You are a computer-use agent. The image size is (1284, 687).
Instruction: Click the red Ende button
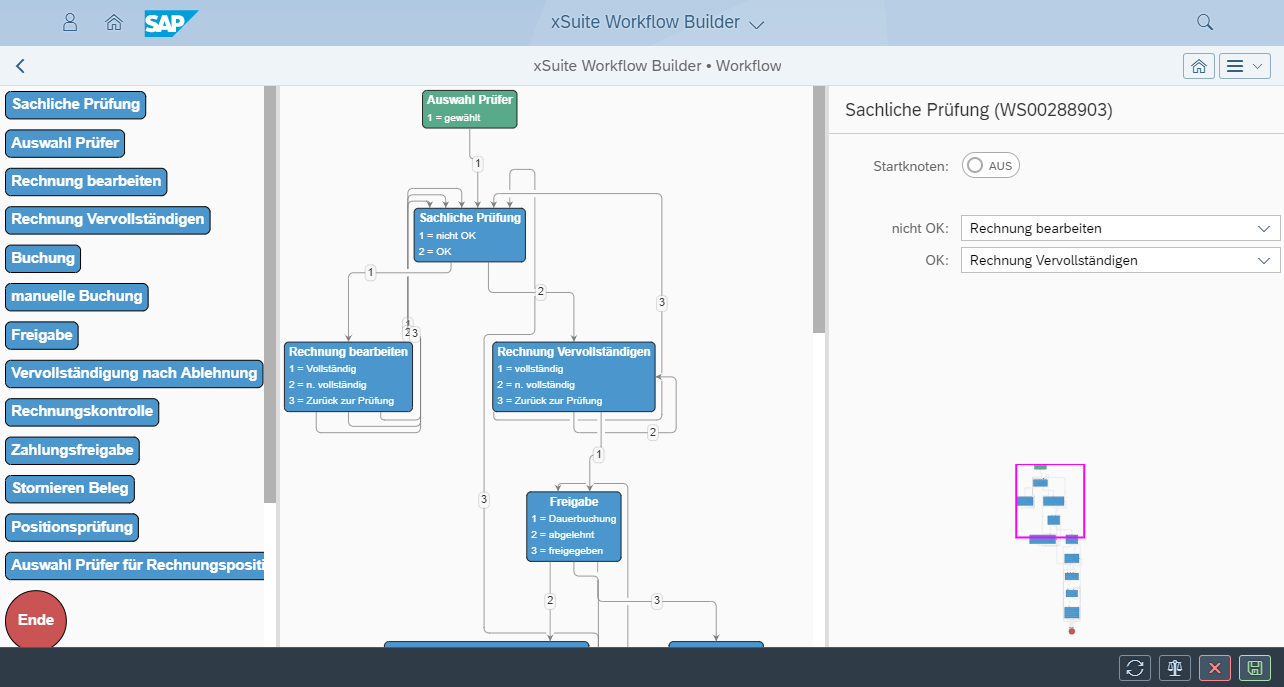click(x=36, y=619)
